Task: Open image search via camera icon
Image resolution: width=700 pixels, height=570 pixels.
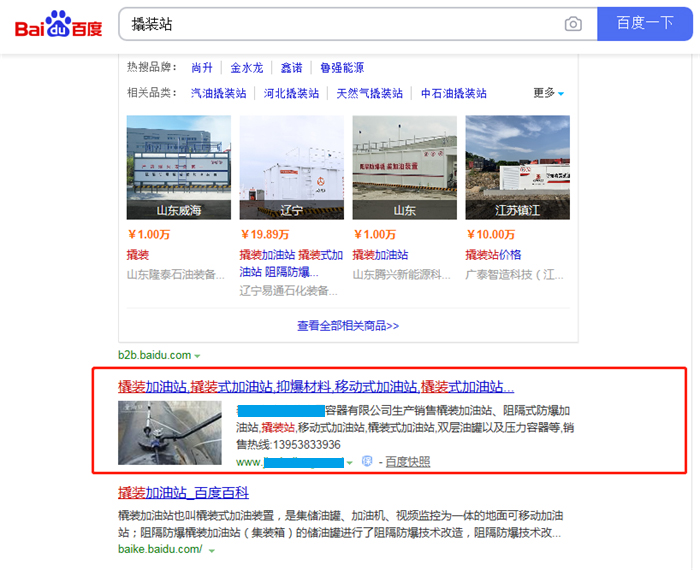Action: (x=573, y=24)
